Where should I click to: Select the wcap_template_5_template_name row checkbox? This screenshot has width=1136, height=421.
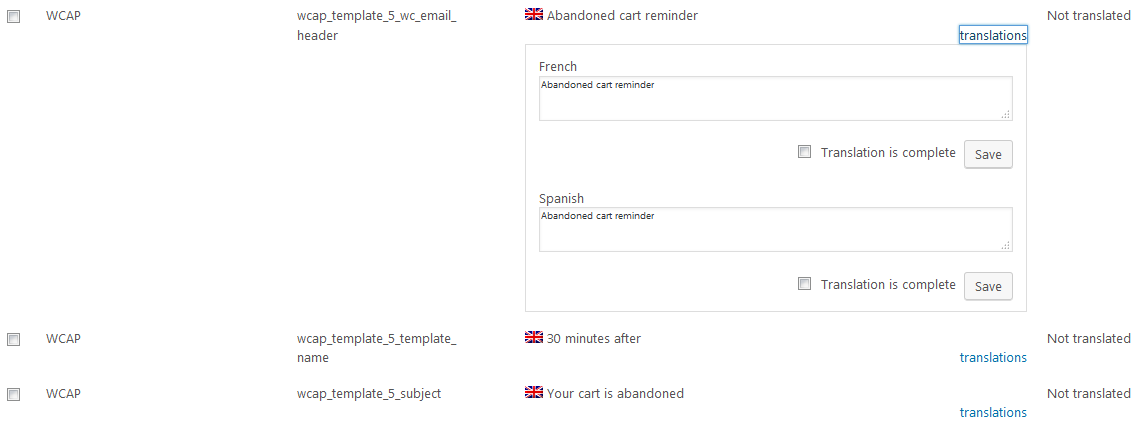[x=14, y=340]
